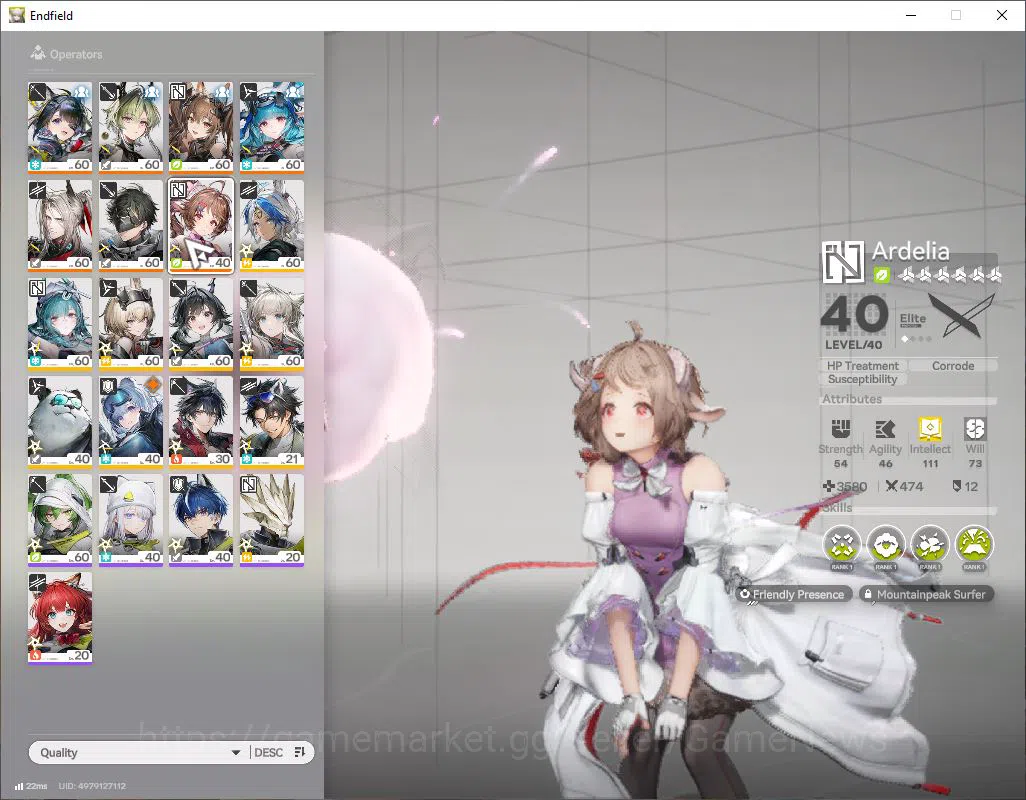The image size is (1026, 800).
Task: Select the green-hooded operator level 60 card
Action: [x=60, y=520]
